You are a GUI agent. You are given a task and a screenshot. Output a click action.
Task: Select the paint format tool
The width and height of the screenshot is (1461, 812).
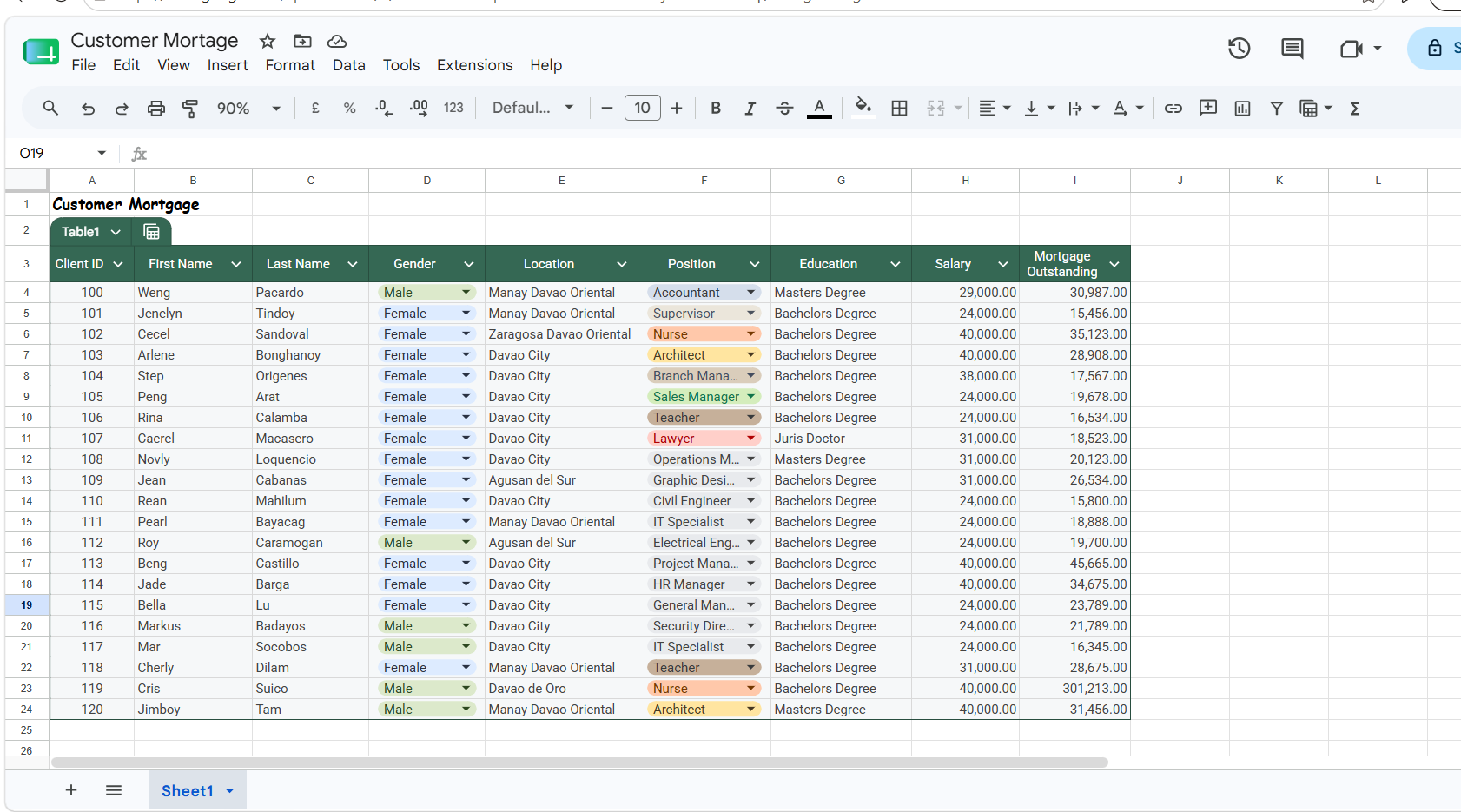190,109
